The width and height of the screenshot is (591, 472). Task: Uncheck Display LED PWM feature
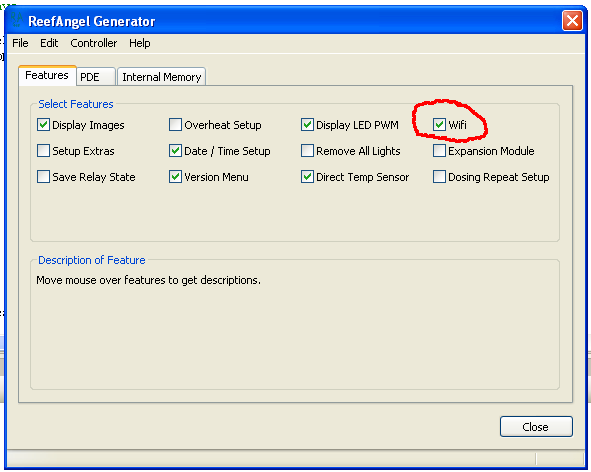307,124
